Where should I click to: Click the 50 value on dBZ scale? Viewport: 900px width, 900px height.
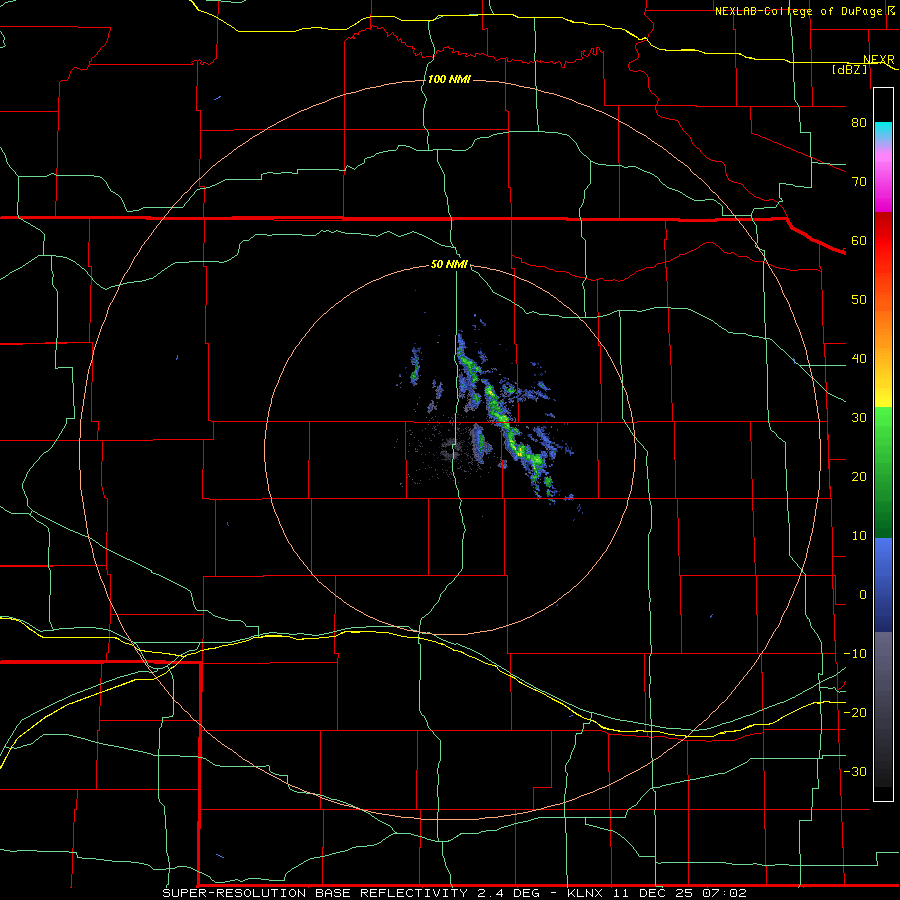859,300
